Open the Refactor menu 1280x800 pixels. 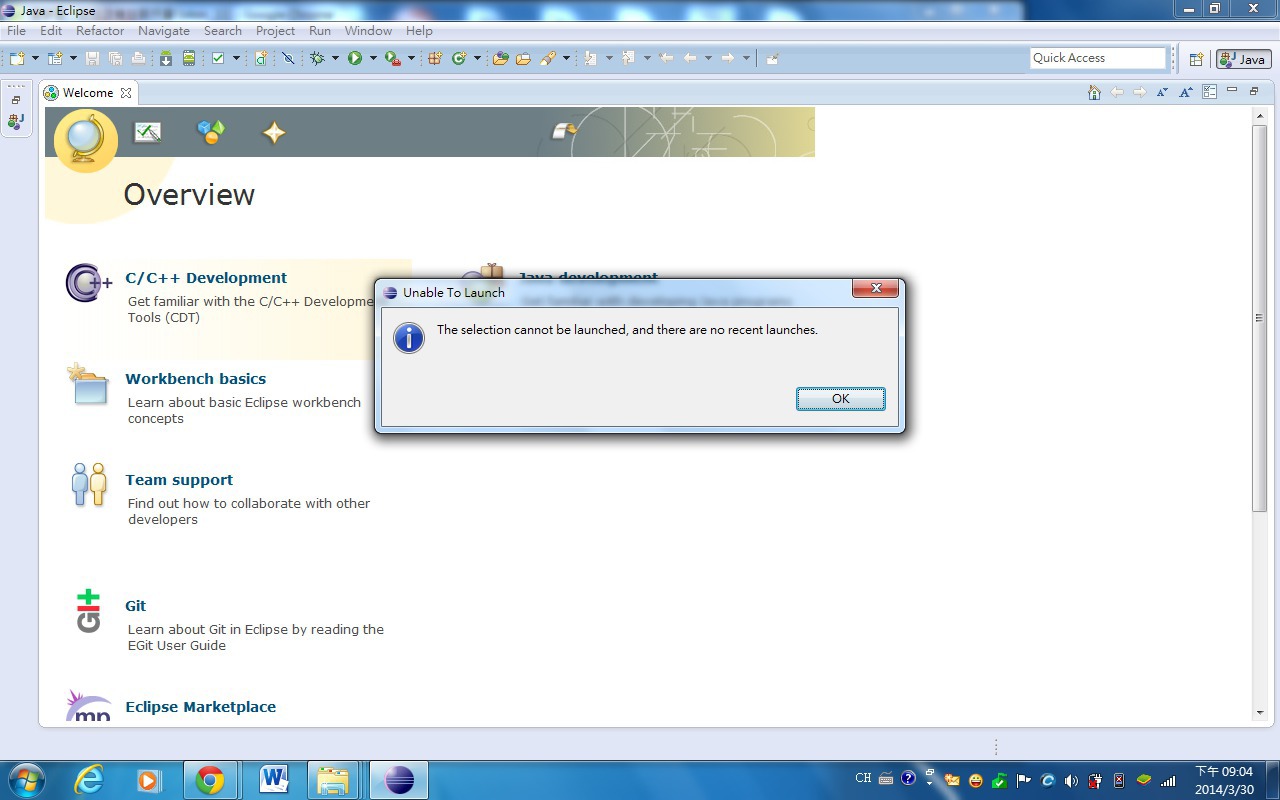coord(100,30)
